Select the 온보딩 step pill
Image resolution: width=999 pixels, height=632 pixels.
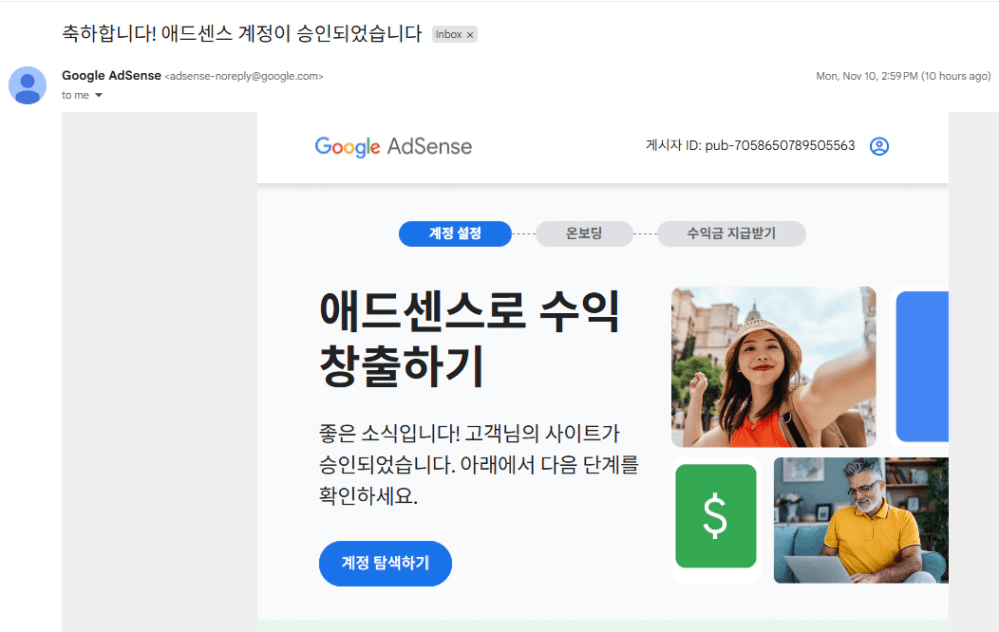coord(584,234)
